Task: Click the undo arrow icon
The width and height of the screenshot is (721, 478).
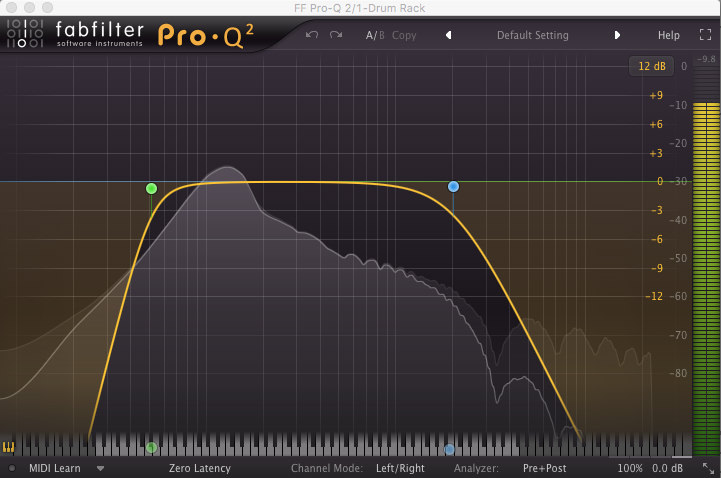Action: (312, 35)
